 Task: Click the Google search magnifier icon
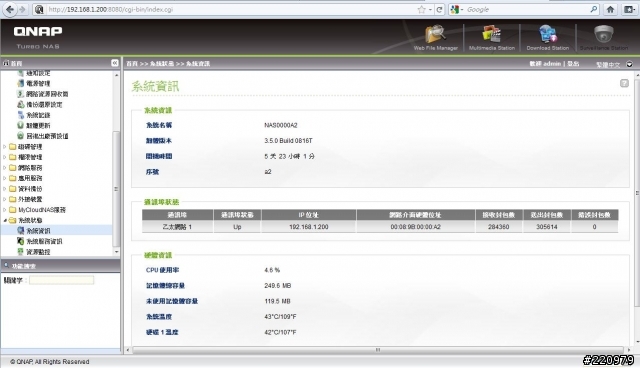tap(593, 9)
